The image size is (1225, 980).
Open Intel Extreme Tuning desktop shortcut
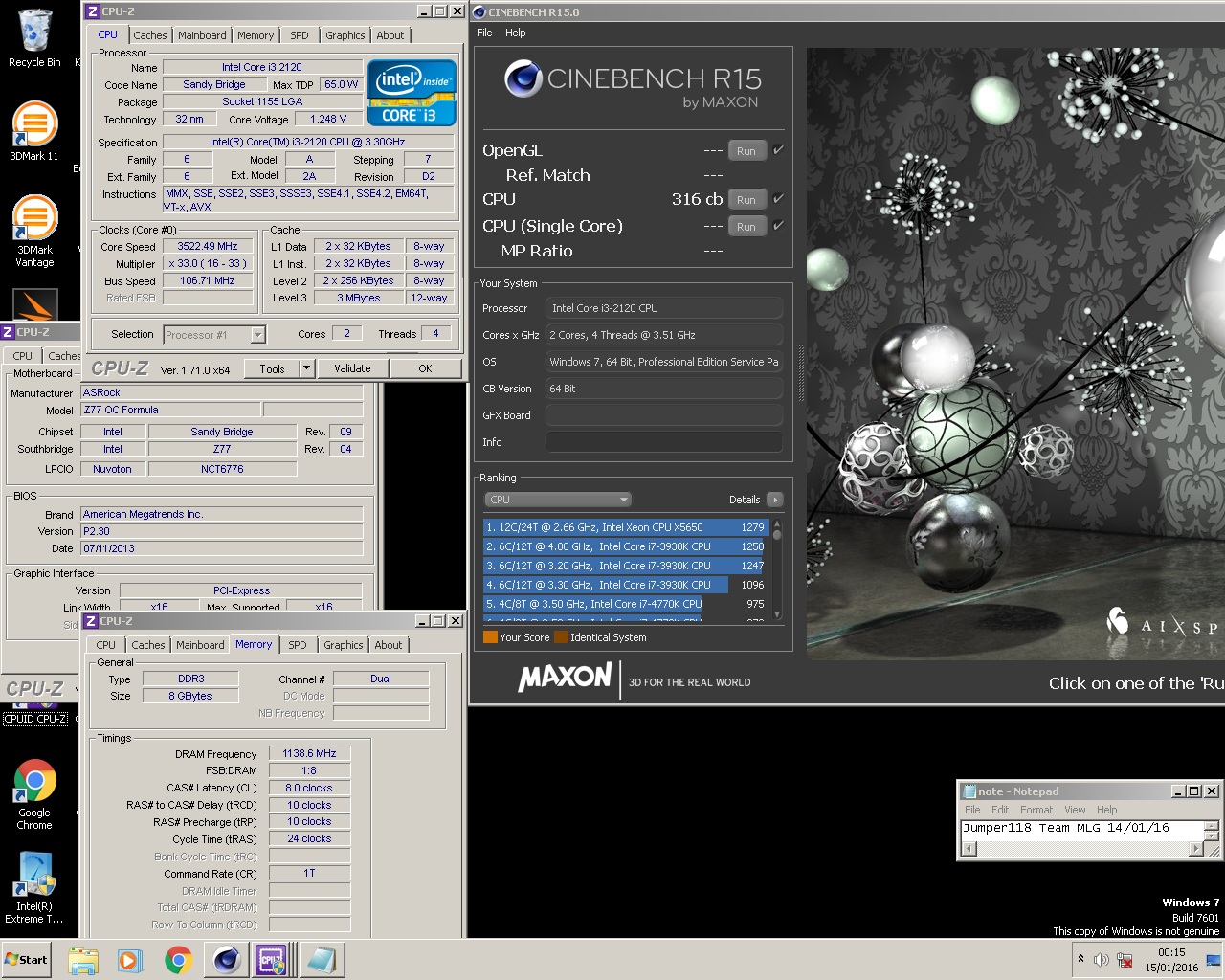tap(34, 887)
